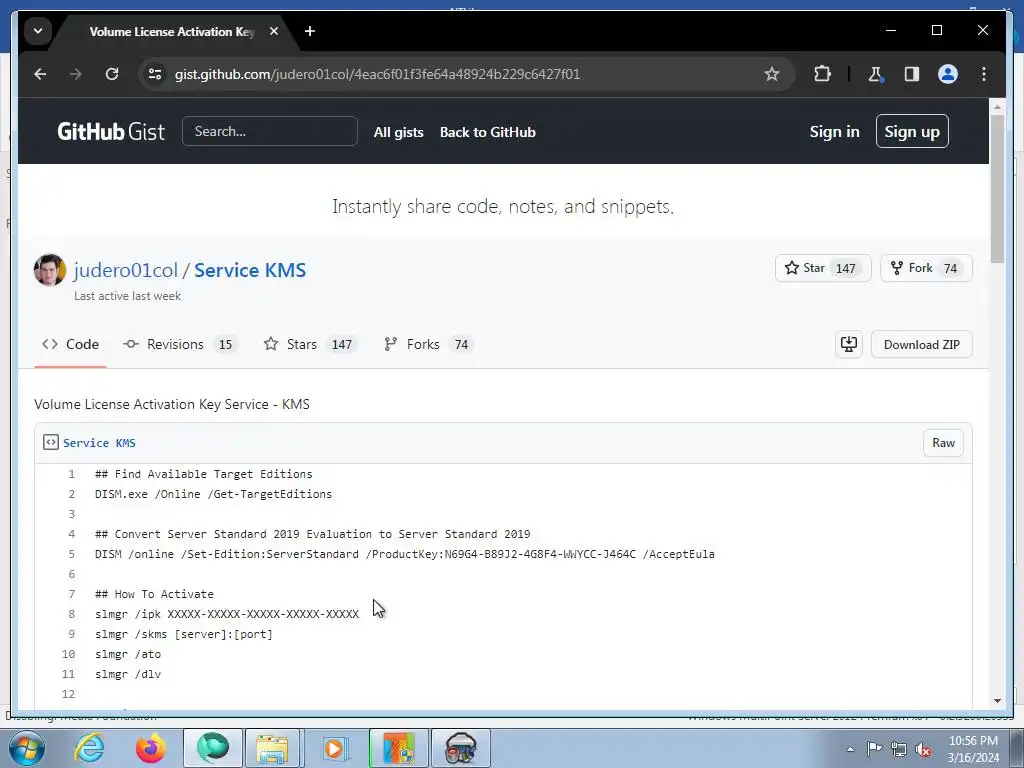Image resolution: width=1024 pixels, height=768 pixels.
Task: Open the network tray icon
Action: tap(899, 749)
